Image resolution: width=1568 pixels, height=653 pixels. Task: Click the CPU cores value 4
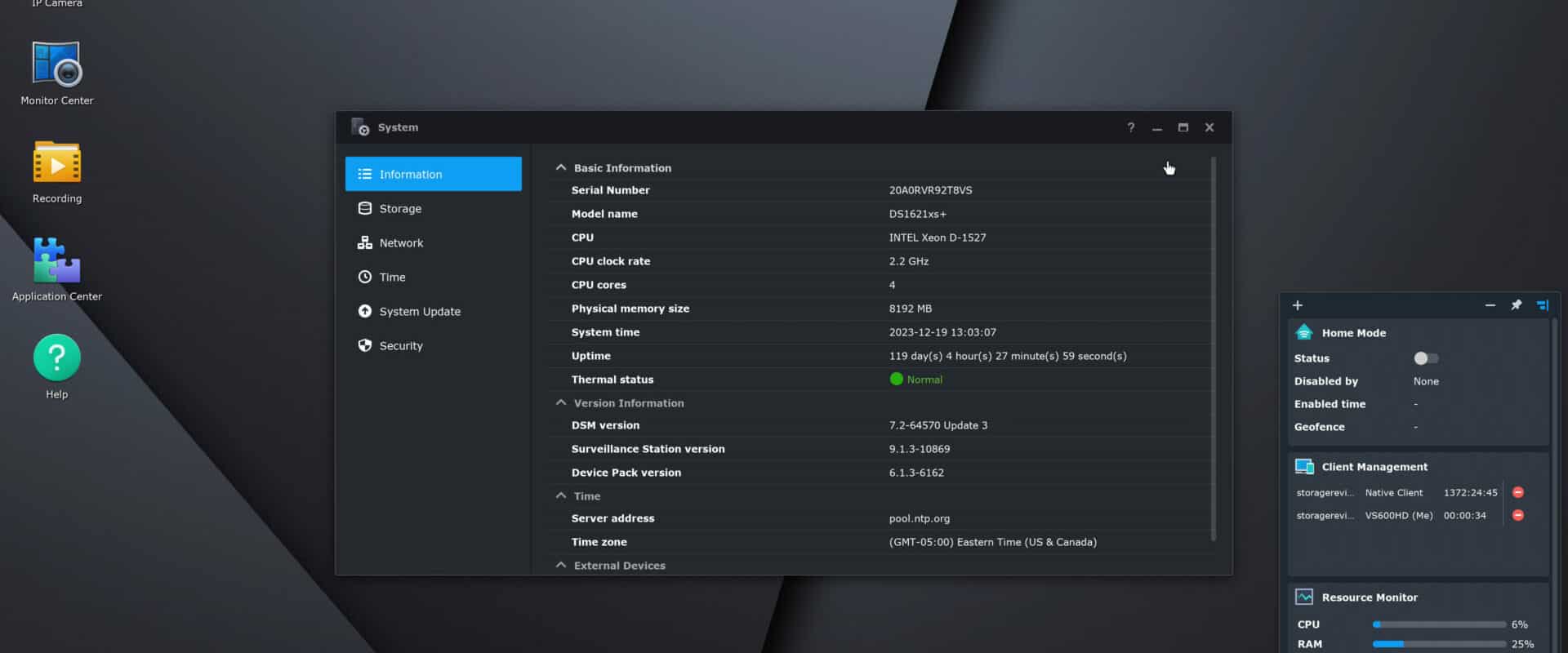(892, 285)
